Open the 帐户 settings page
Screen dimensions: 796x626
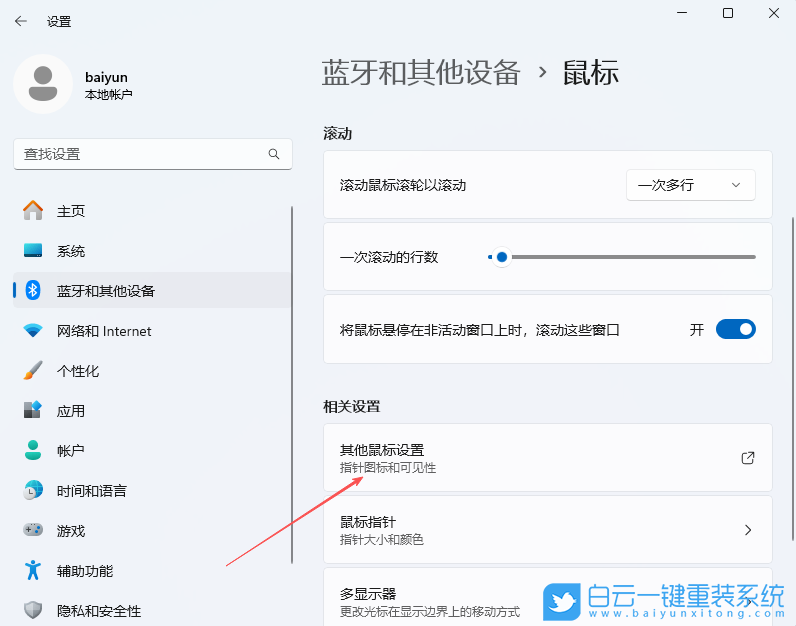152,450
